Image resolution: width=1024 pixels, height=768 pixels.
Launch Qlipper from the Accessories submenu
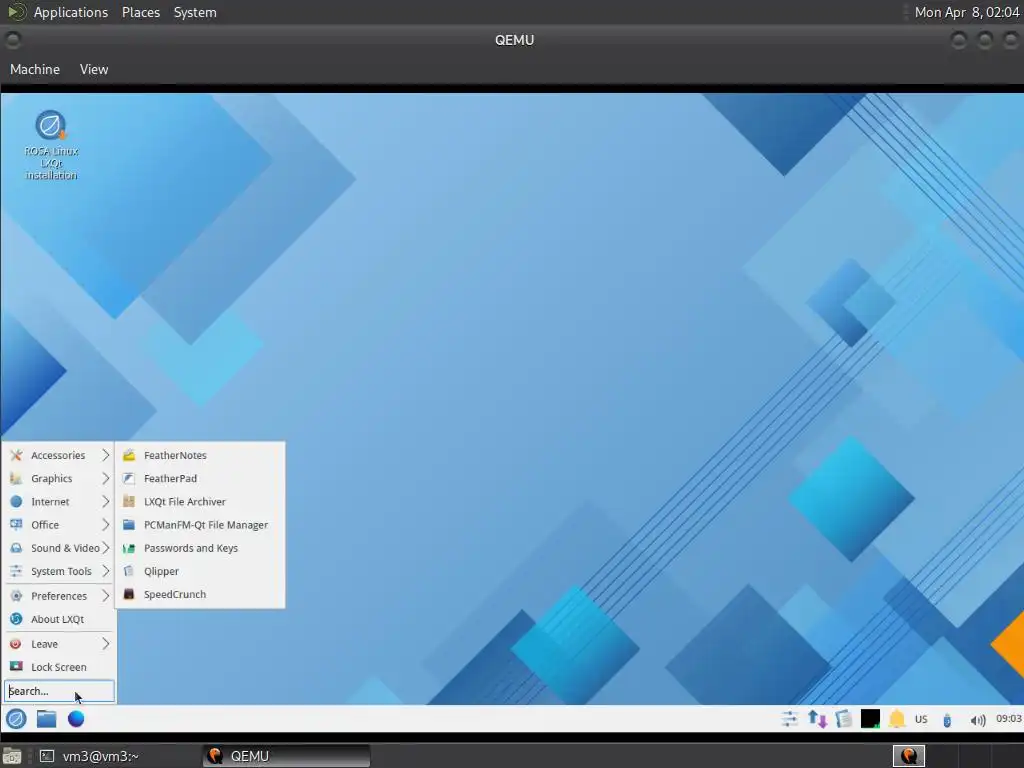[200, 571]
